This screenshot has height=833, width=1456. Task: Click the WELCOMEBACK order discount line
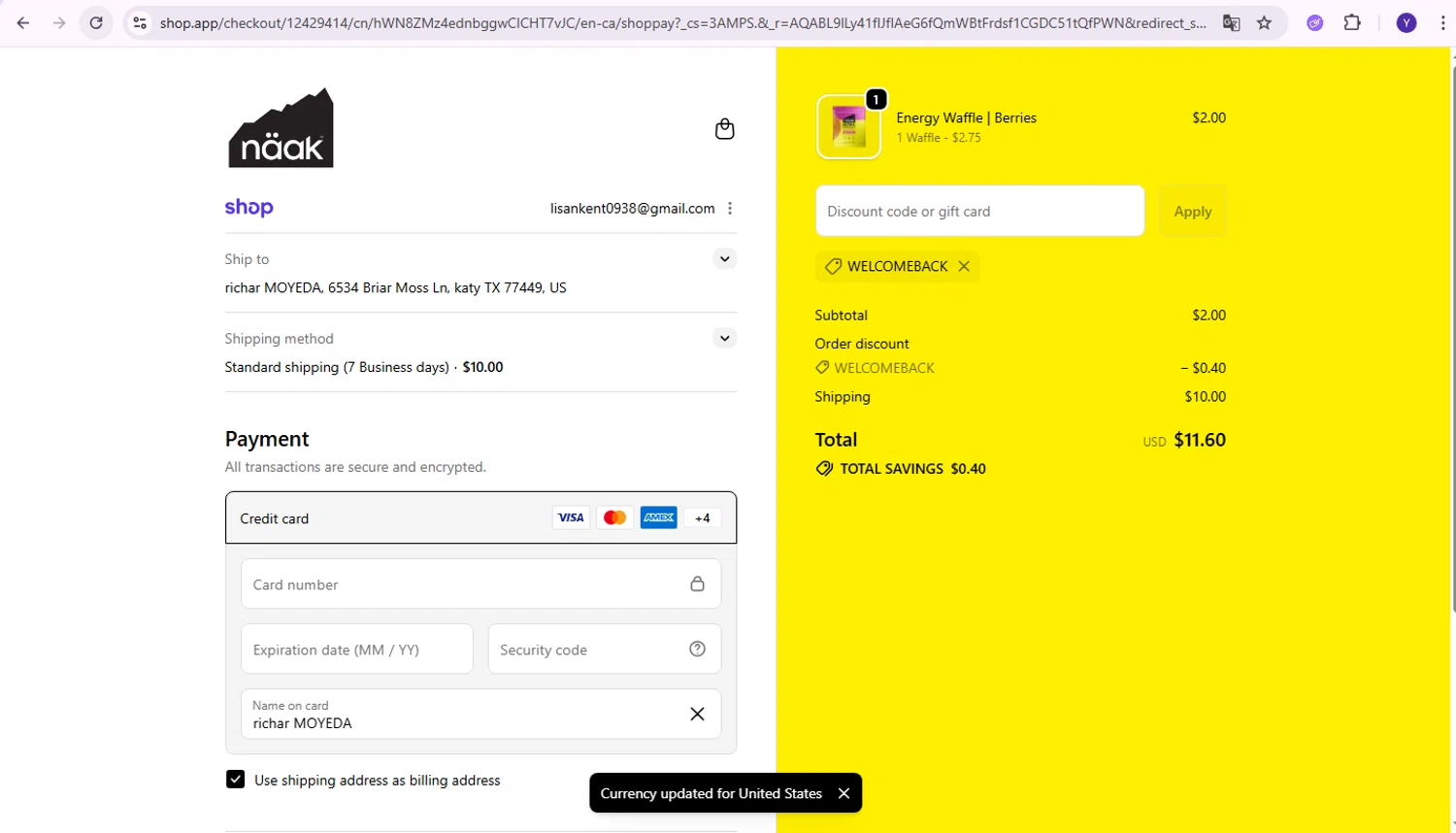coord(884,368)
